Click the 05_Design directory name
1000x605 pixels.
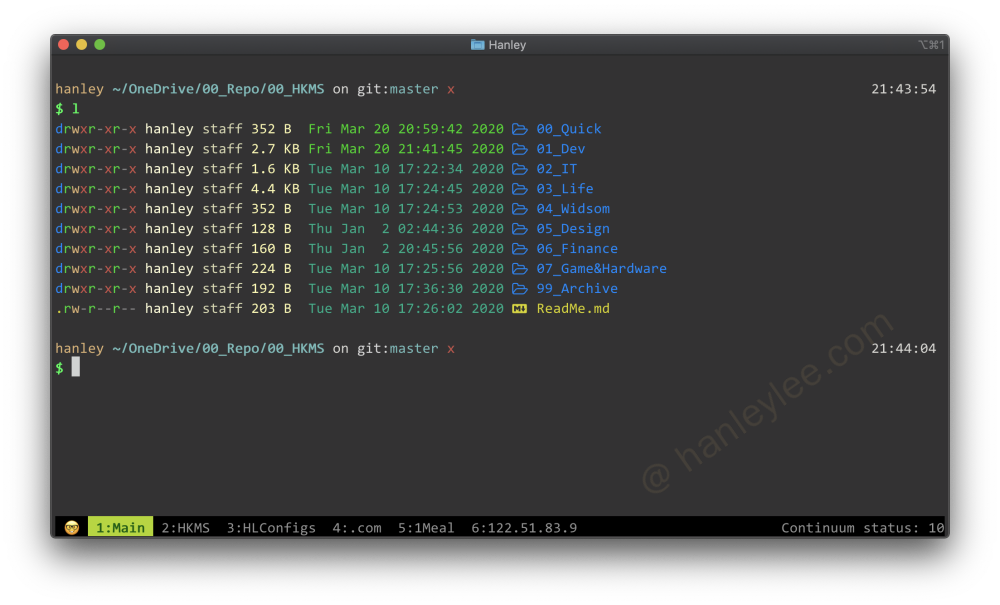coord(573,229)
